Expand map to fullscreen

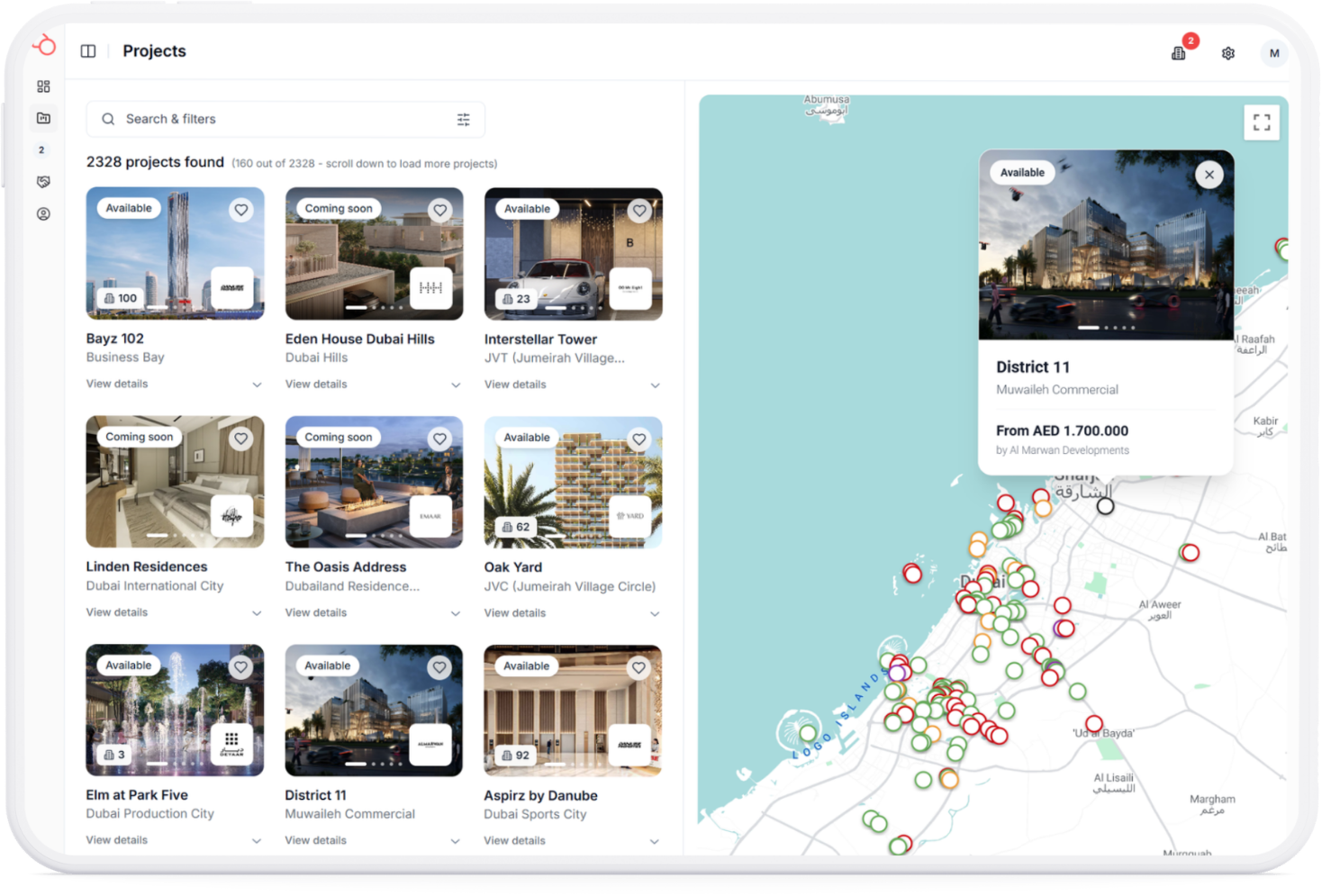[x=1262, y=122]
